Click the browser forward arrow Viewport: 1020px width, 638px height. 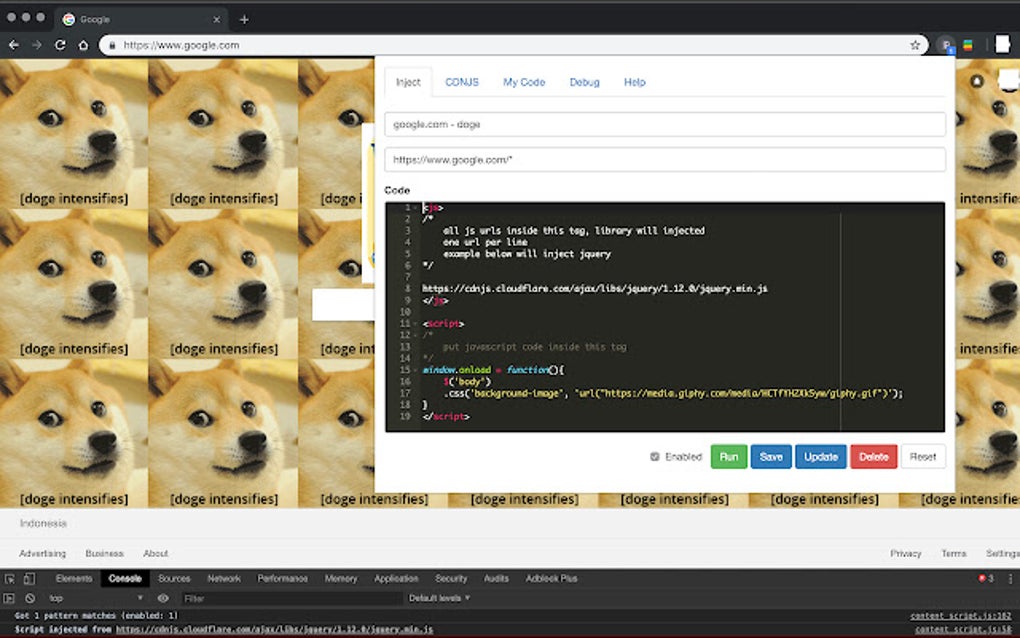coord(37,45)
